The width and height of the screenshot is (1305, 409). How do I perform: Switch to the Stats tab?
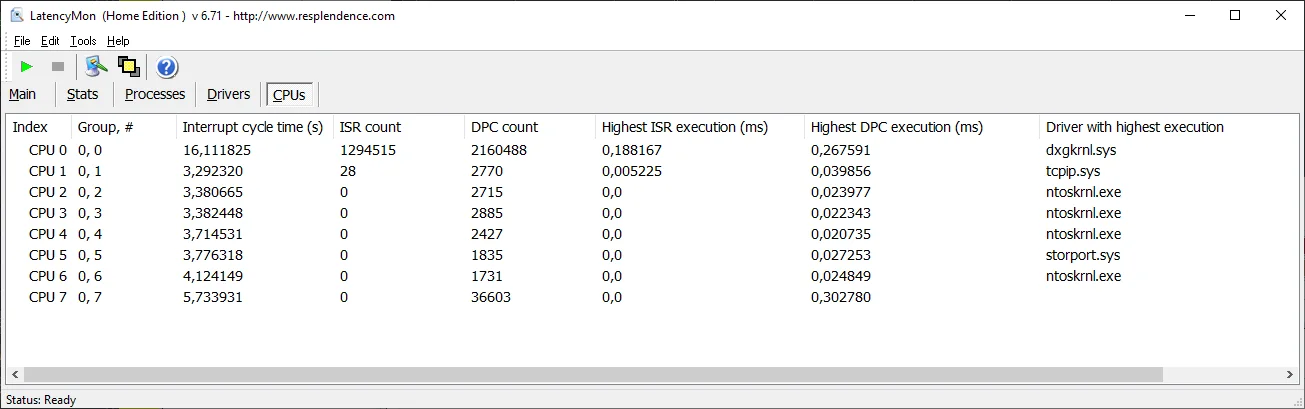point(83,94)
